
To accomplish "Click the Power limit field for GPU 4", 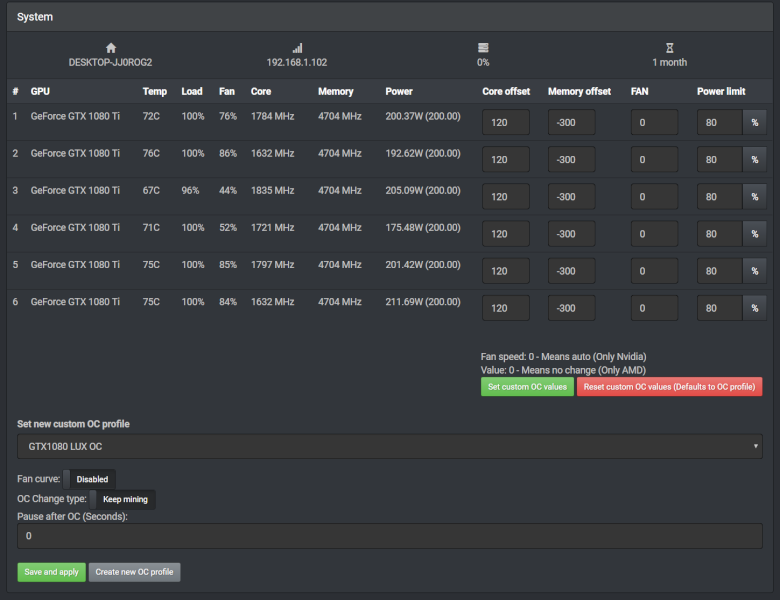I will (720, 234).
